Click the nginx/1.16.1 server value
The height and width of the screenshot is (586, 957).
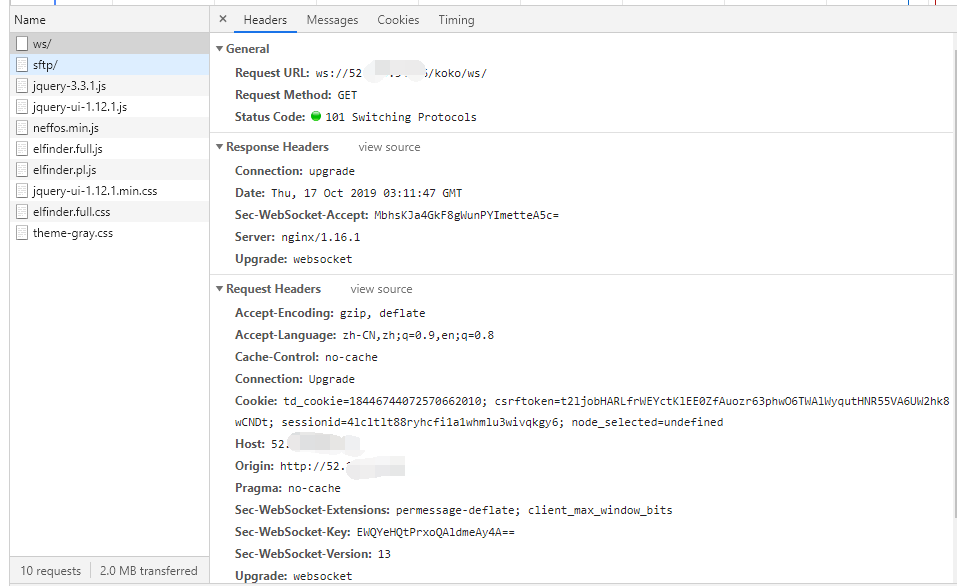pos(320,237)
